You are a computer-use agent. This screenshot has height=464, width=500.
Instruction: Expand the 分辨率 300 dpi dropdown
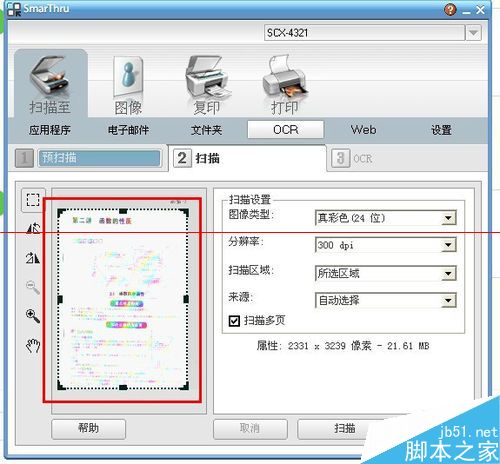[448, 245]
